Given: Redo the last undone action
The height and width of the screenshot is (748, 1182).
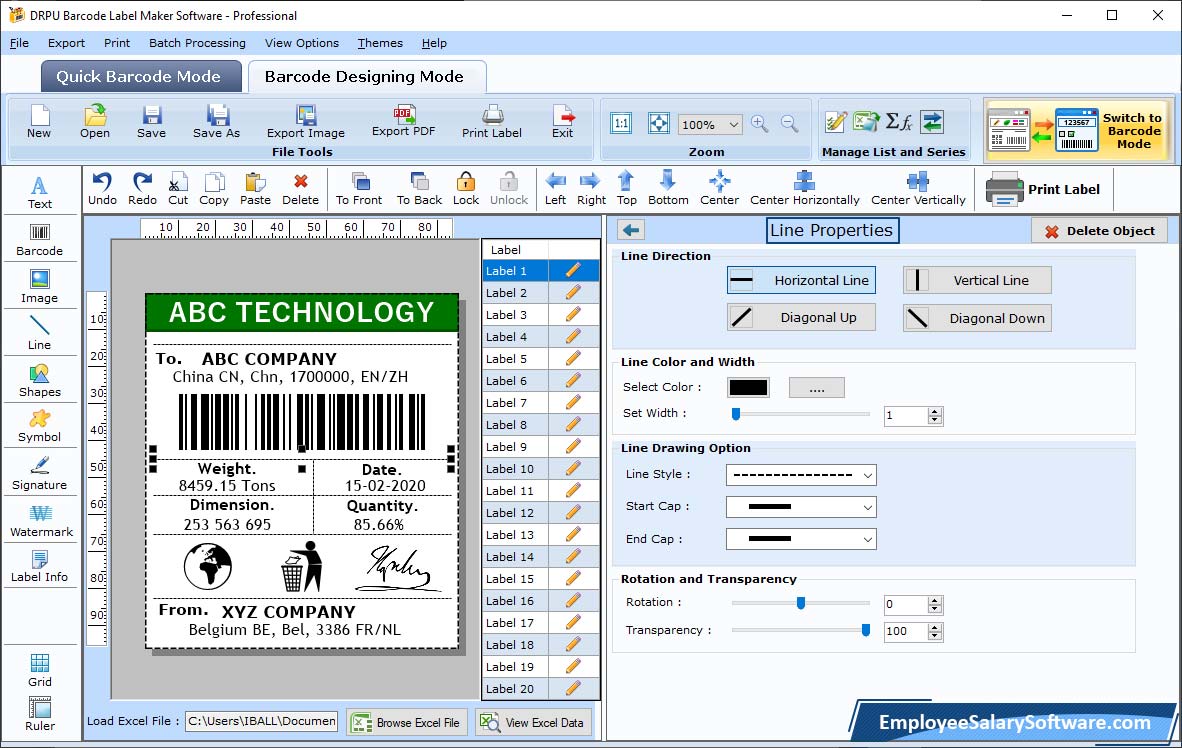Looking at the screenshot, I should point(142,189).
